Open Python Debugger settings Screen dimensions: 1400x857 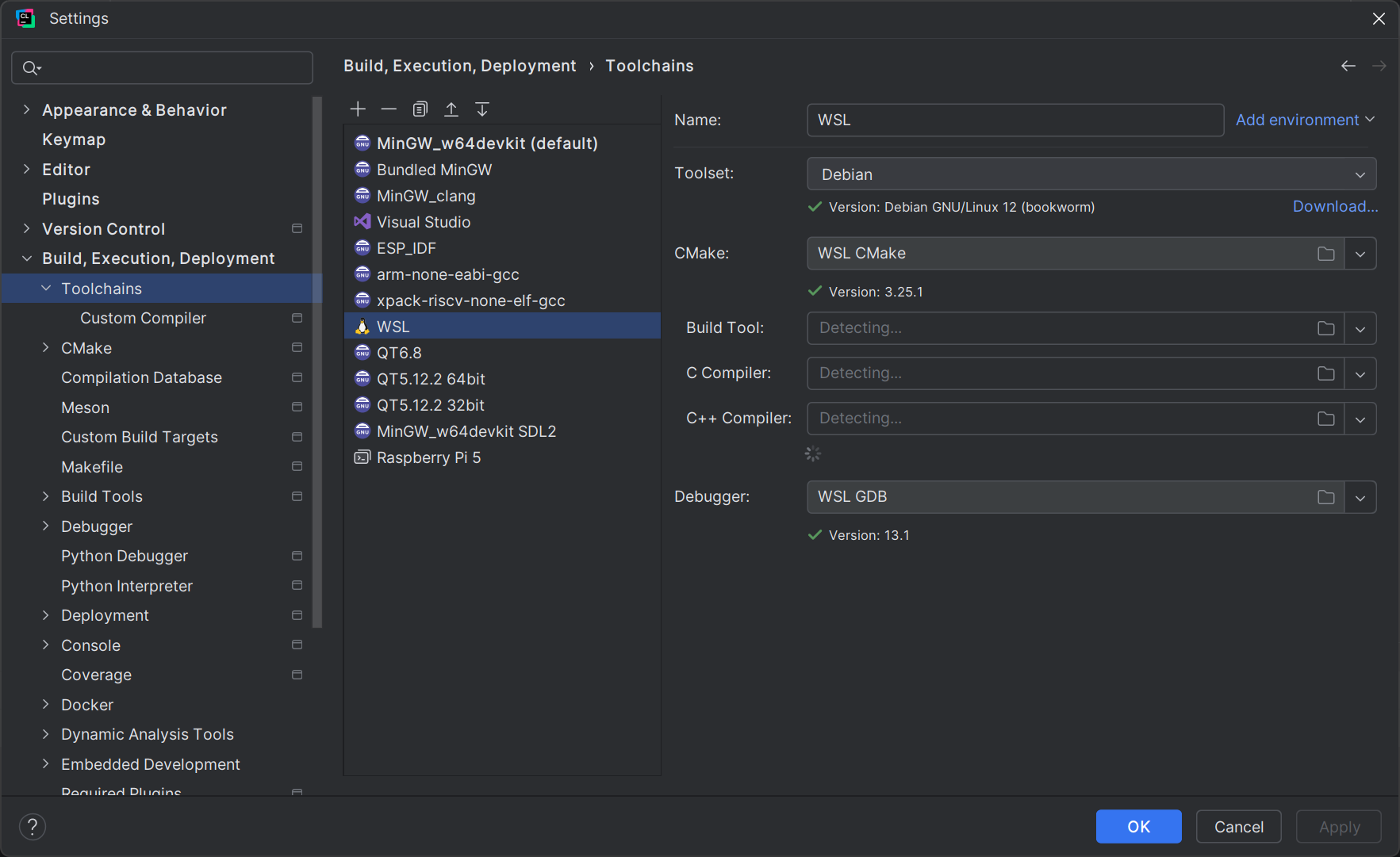point(125,556)
